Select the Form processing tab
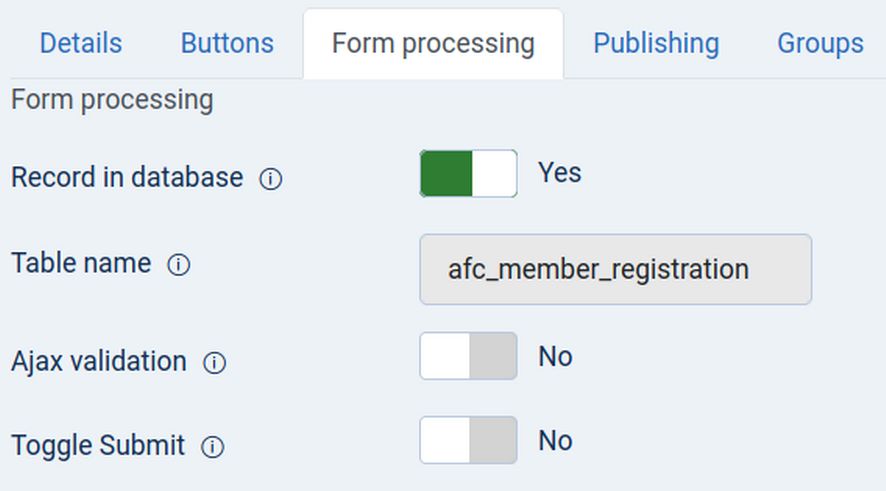 433,44
